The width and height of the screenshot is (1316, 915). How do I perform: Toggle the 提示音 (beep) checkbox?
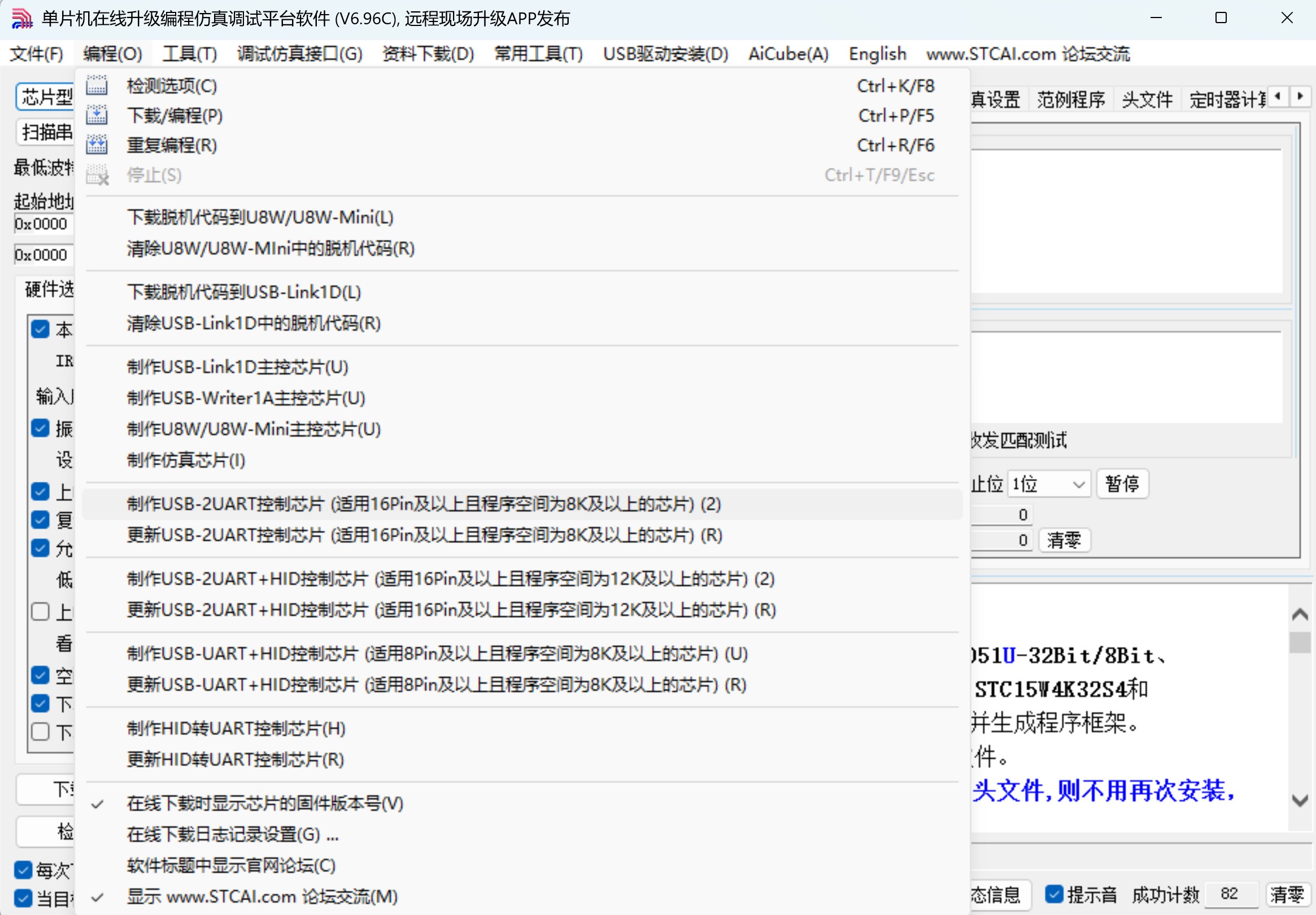1053,894
